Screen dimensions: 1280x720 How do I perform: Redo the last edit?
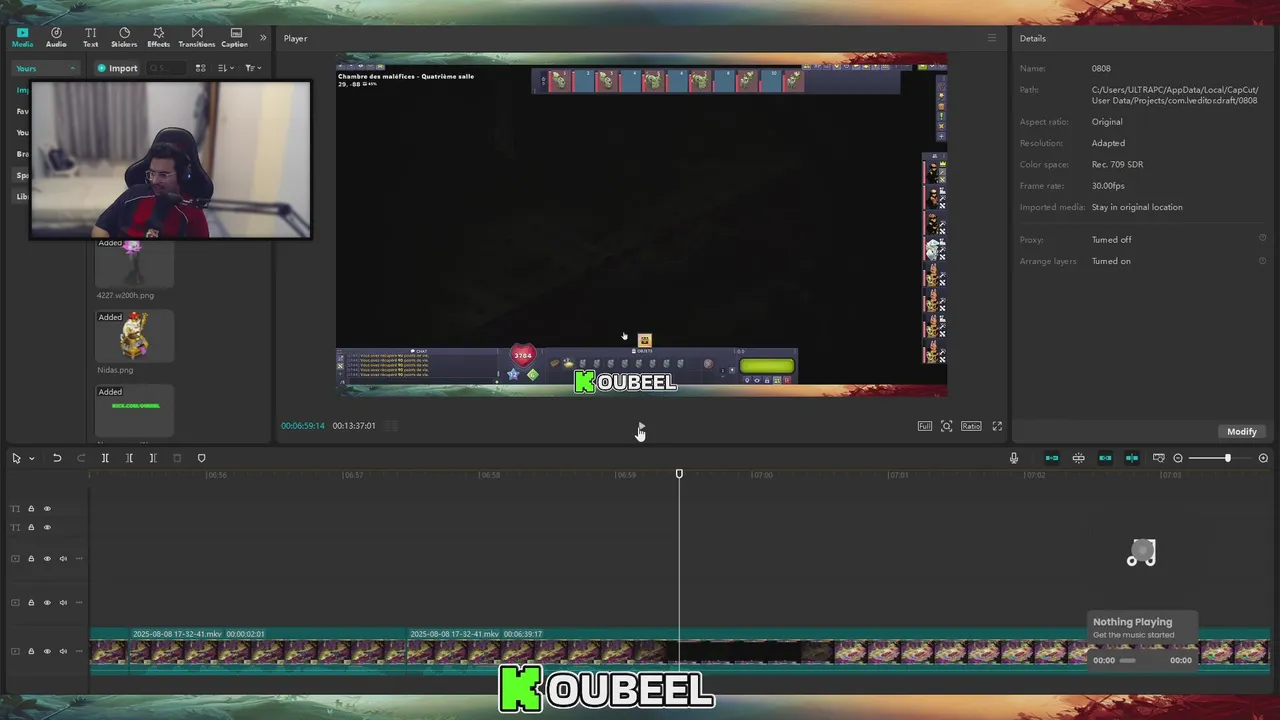81,458
